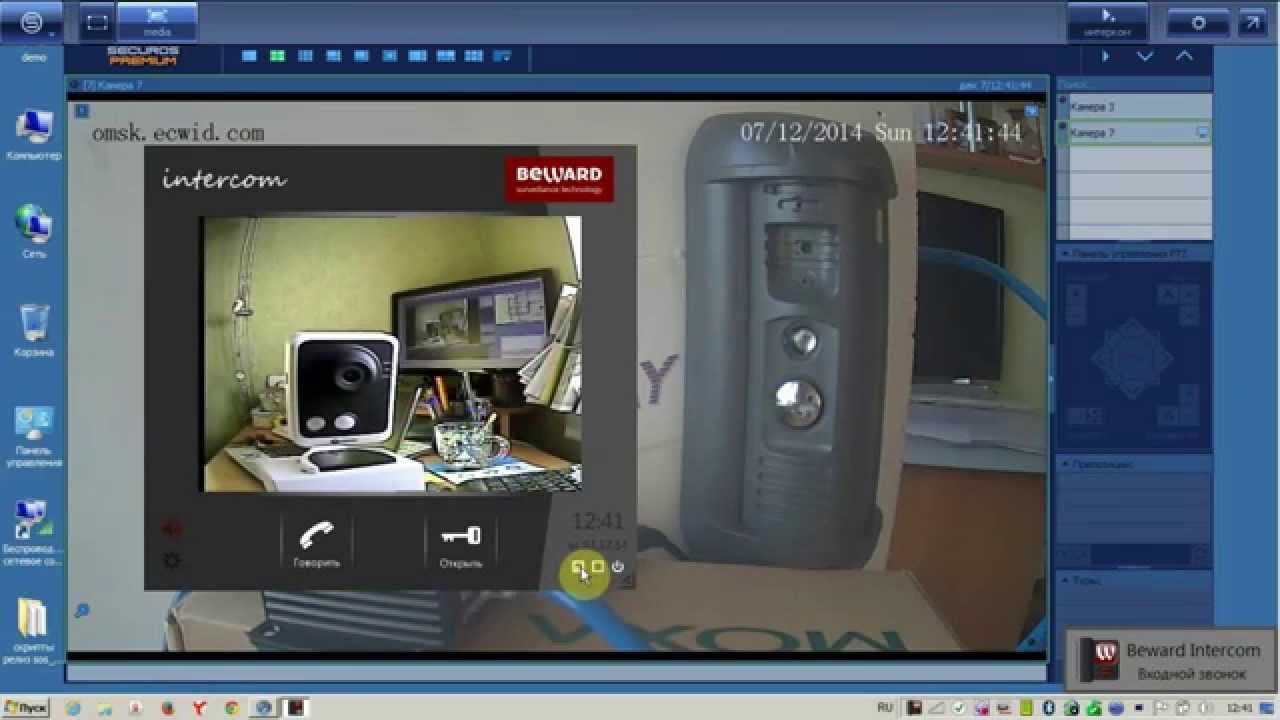The width and height of the screenshot is (1280, 720).
Task: Choose the green highlighted layout icon
Action: pos(278,56)
